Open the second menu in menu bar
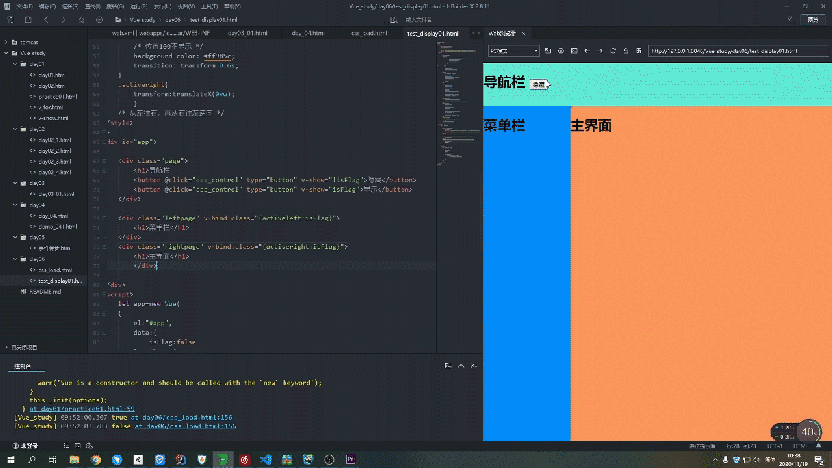The height and width of the screenshot is (468, 832). [47, 6]
